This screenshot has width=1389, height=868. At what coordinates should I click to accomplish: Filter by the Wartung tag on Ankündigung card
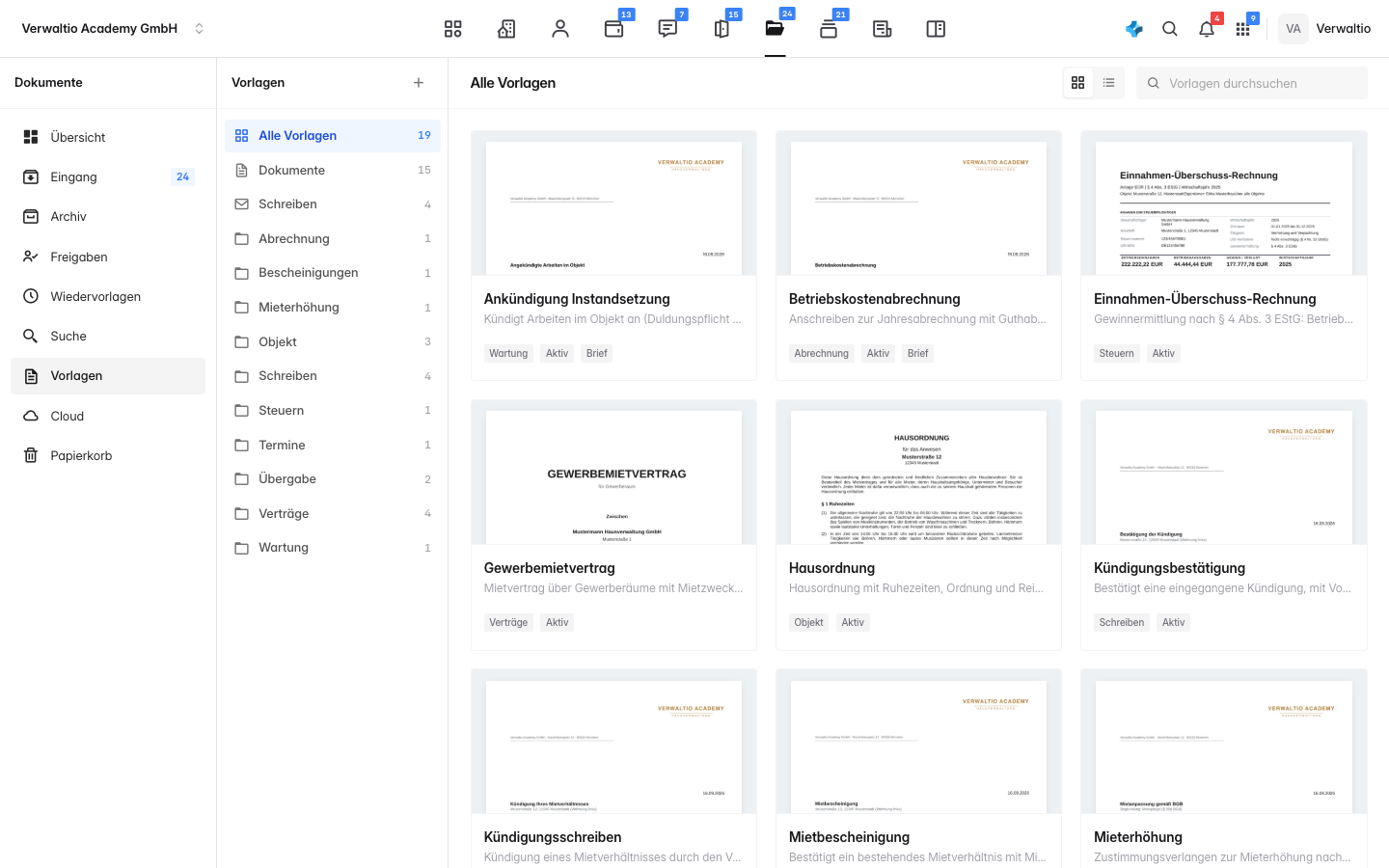click(508, 354)
